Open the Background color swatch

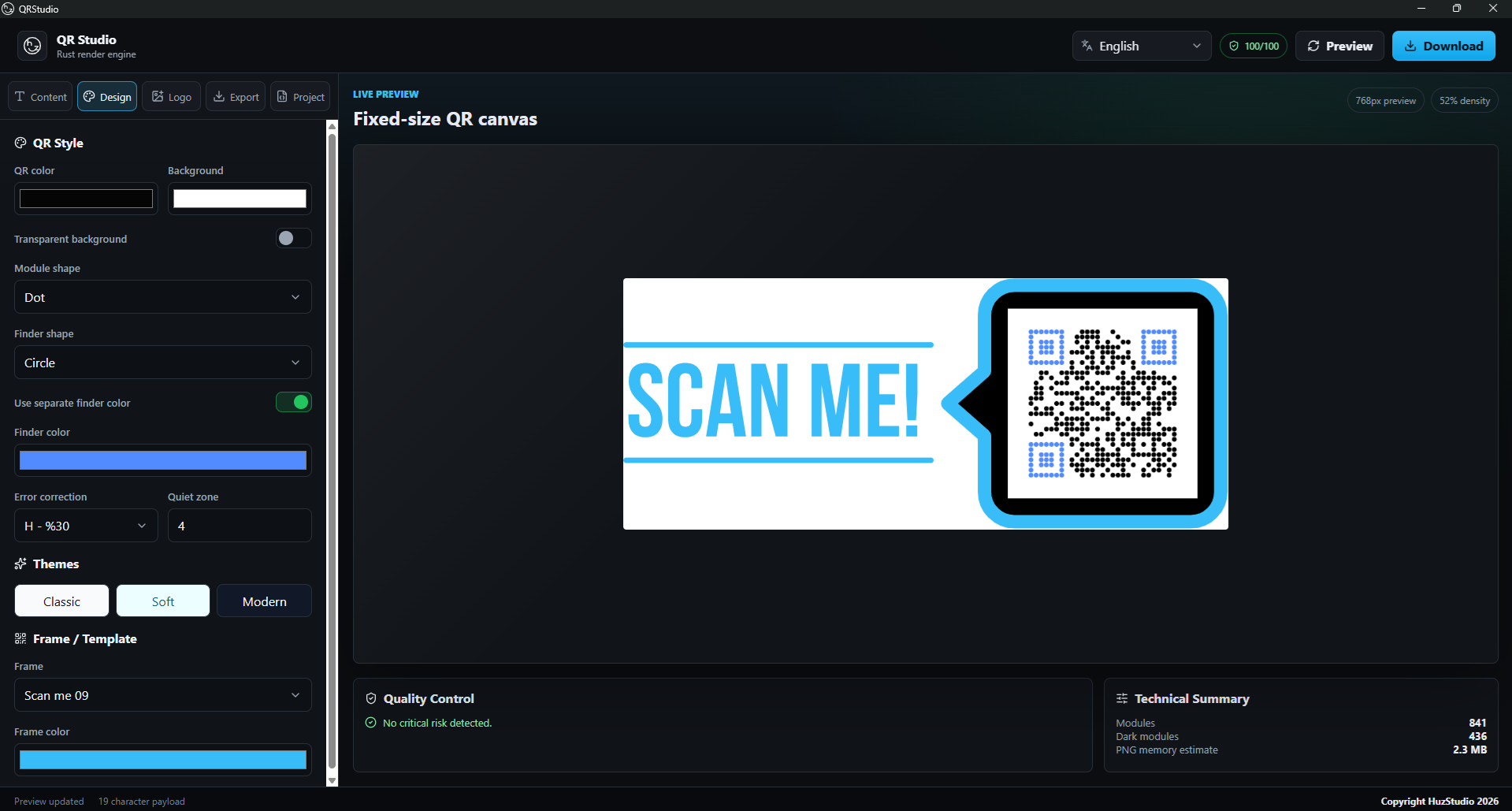point(240,199)
